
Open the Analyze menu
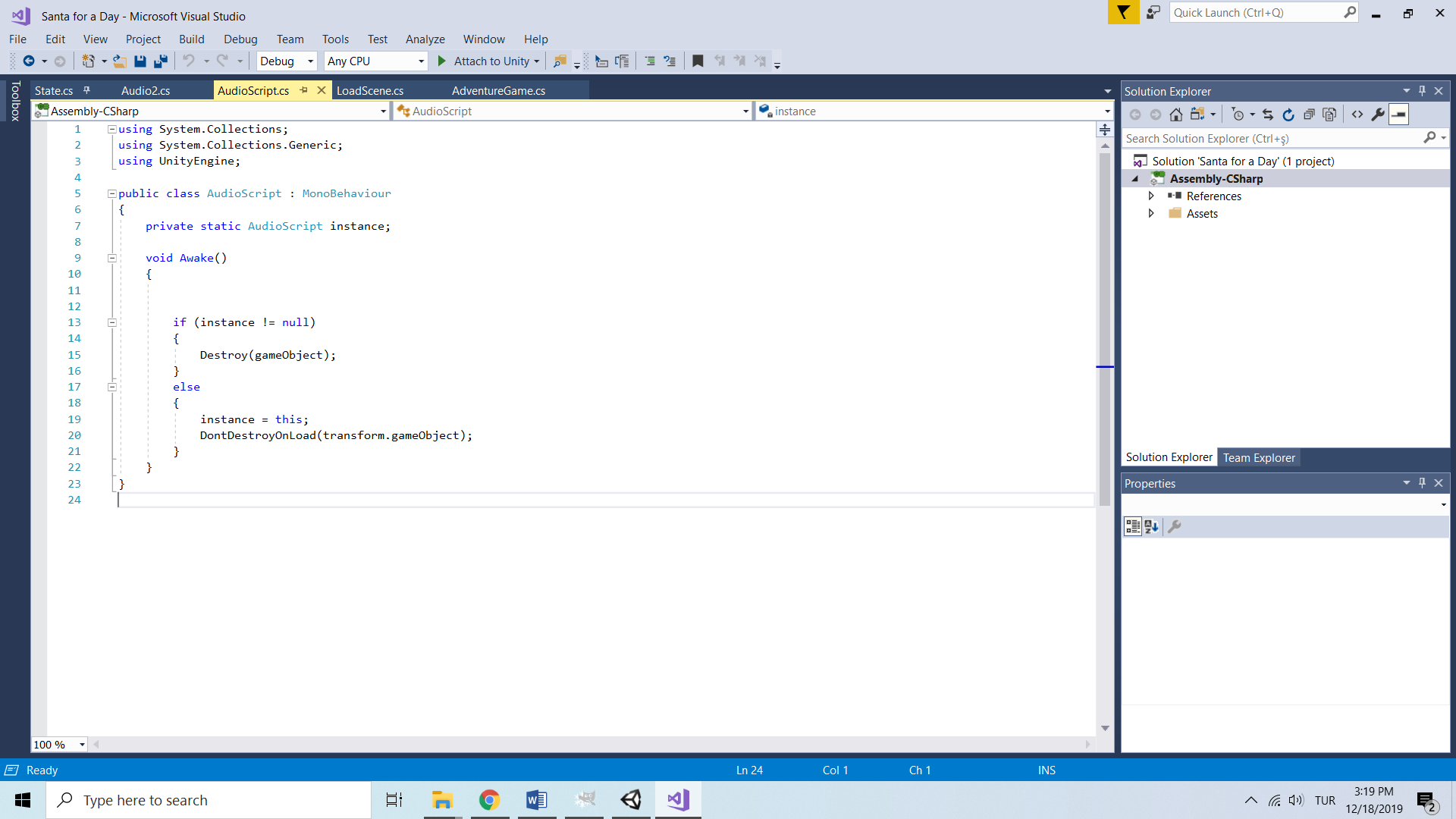(x=425, y=39)
